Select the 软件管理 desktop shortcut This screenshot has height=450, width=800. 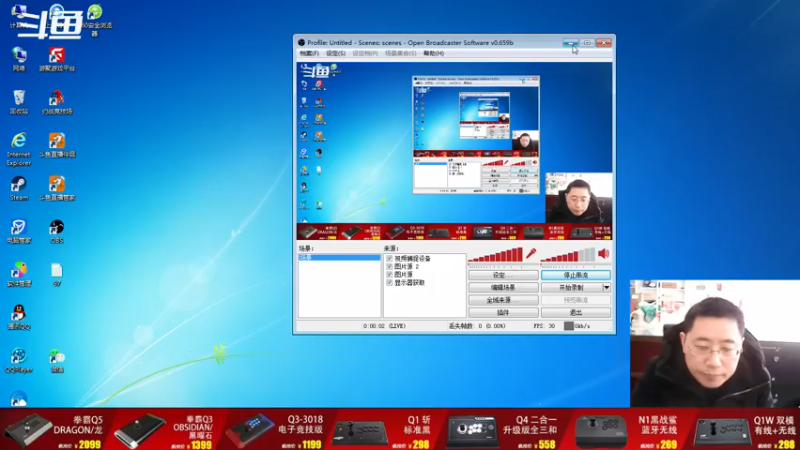[x=19, y=274]
